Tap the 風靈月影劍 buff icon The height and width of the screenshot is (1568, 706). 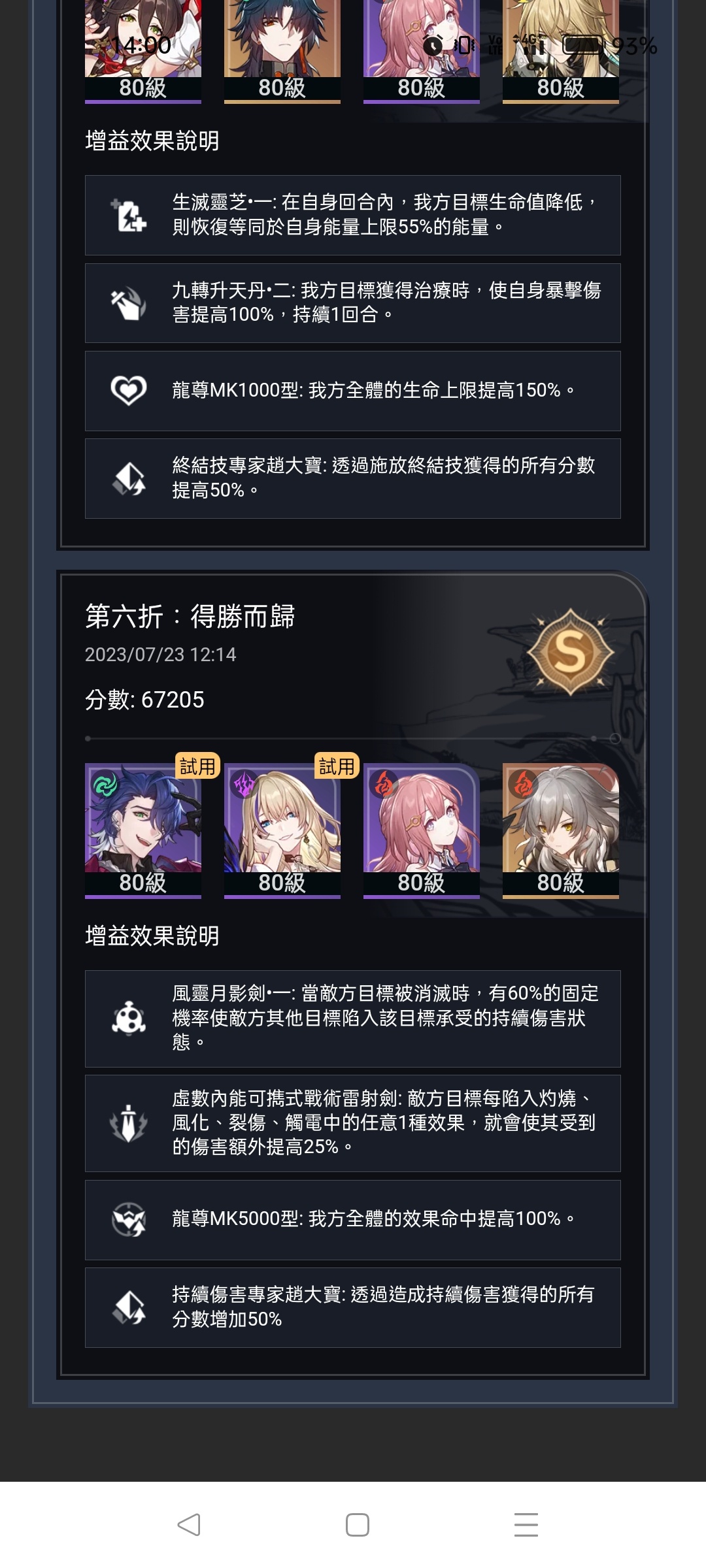[129, 1019]
